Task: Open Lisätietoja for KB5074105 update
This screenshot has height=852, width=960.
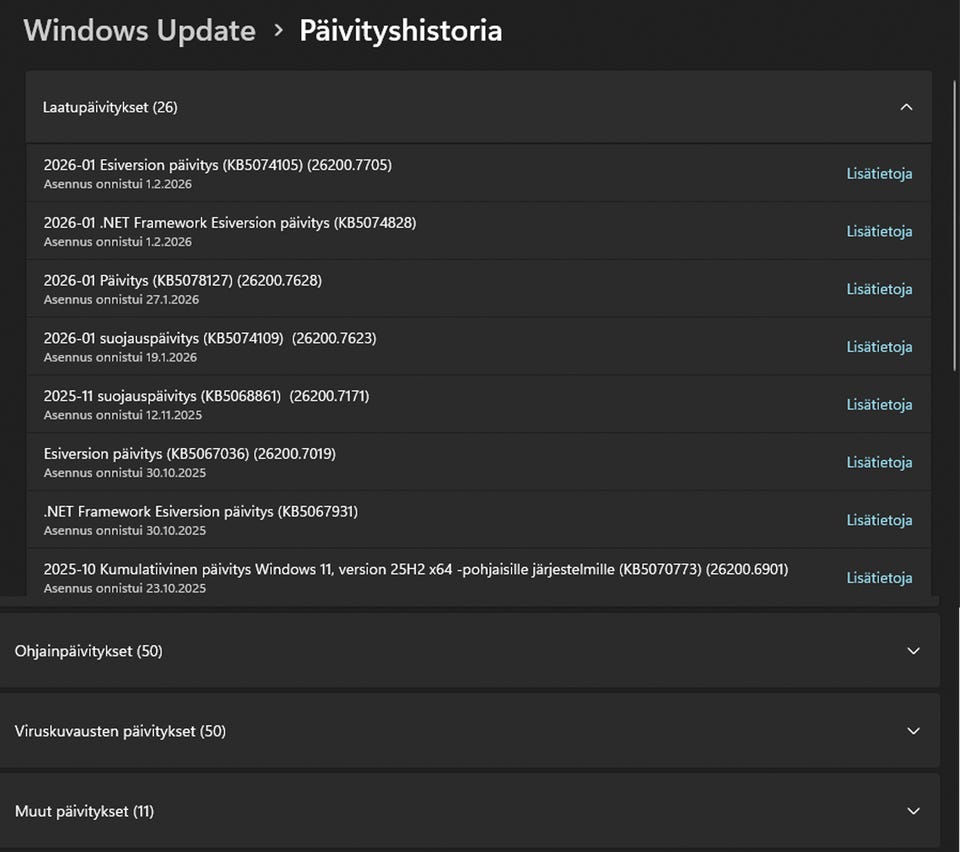Action: click(x=879, y=173)
